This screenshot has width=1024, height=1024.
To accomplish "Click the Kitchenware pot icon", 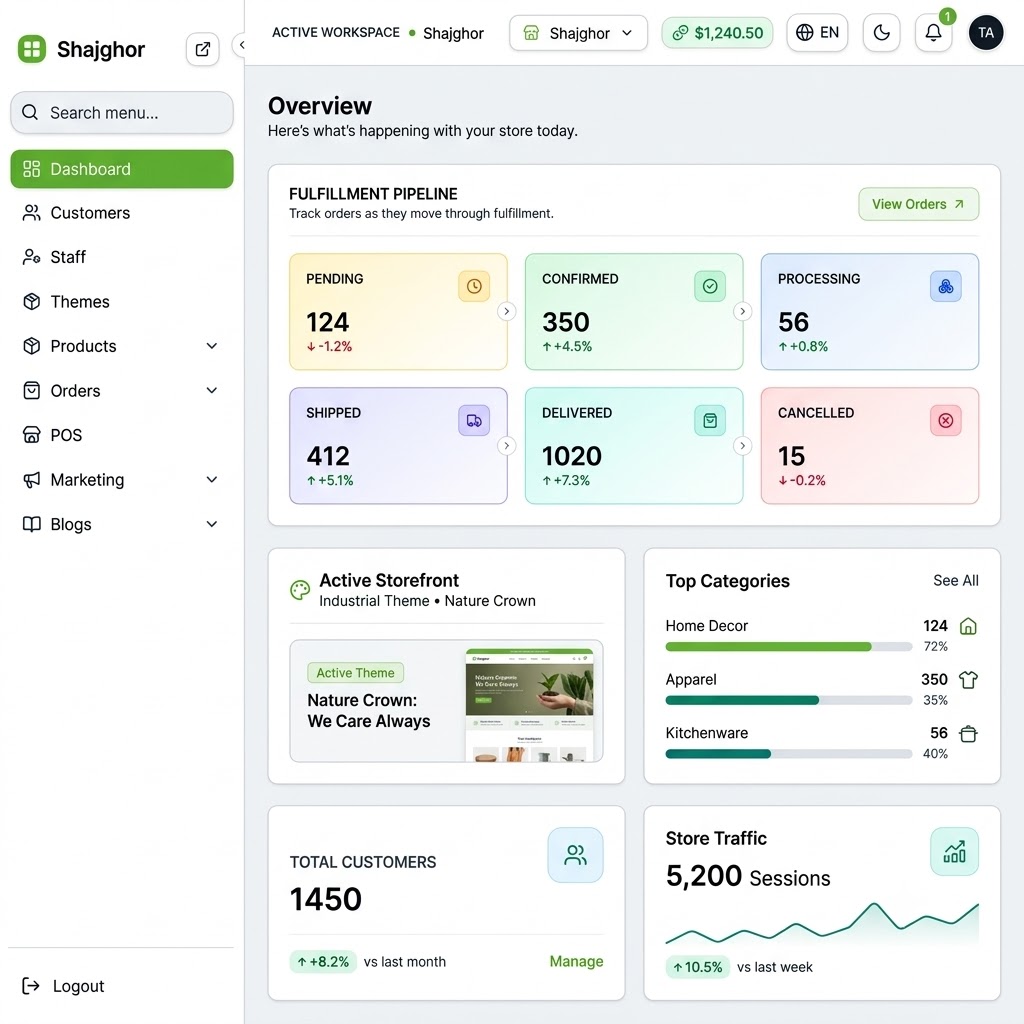I will [x=968, y=734].
